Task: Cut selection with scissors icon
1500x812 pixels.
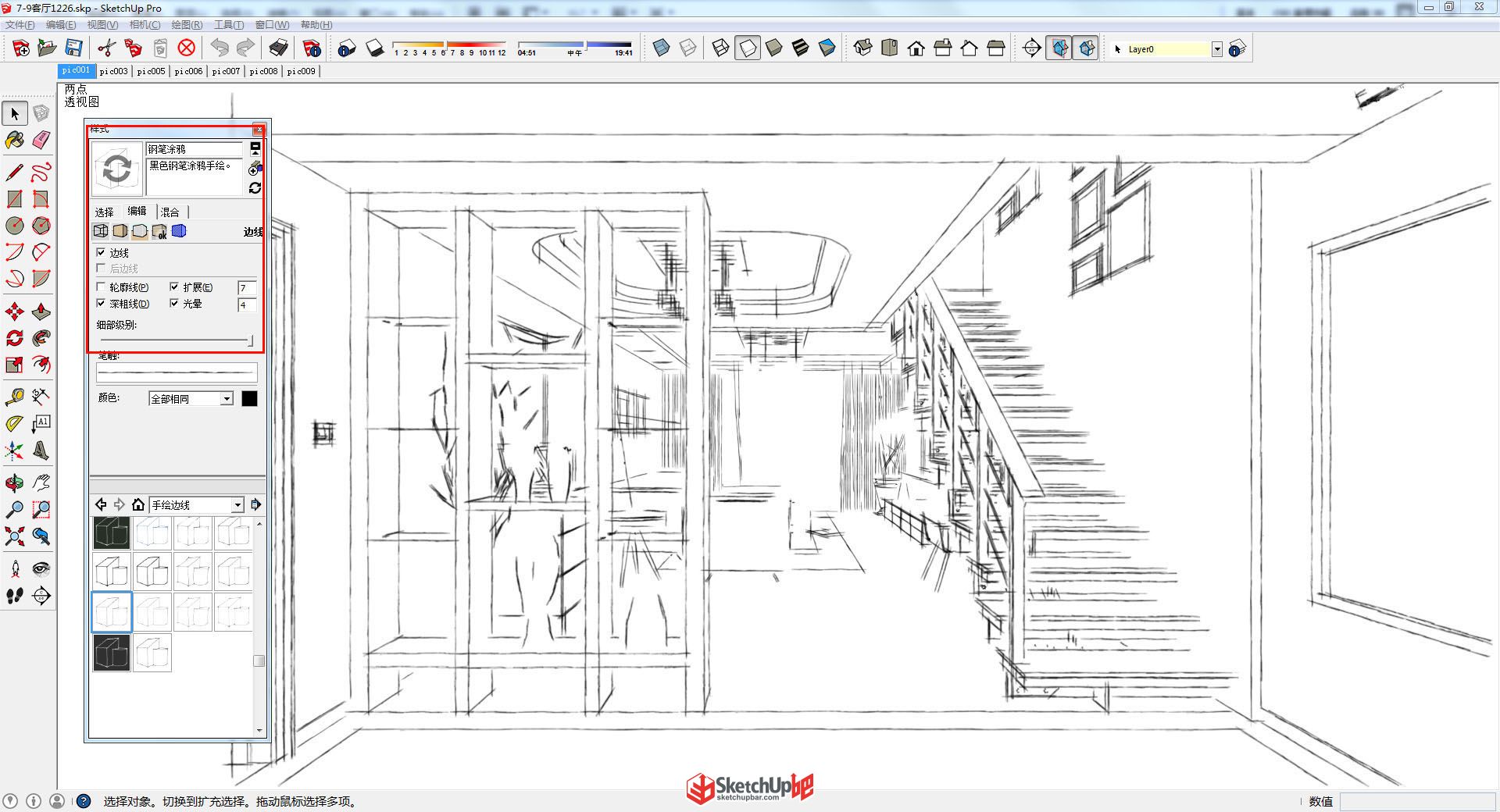Action: (x=107, y=48)
